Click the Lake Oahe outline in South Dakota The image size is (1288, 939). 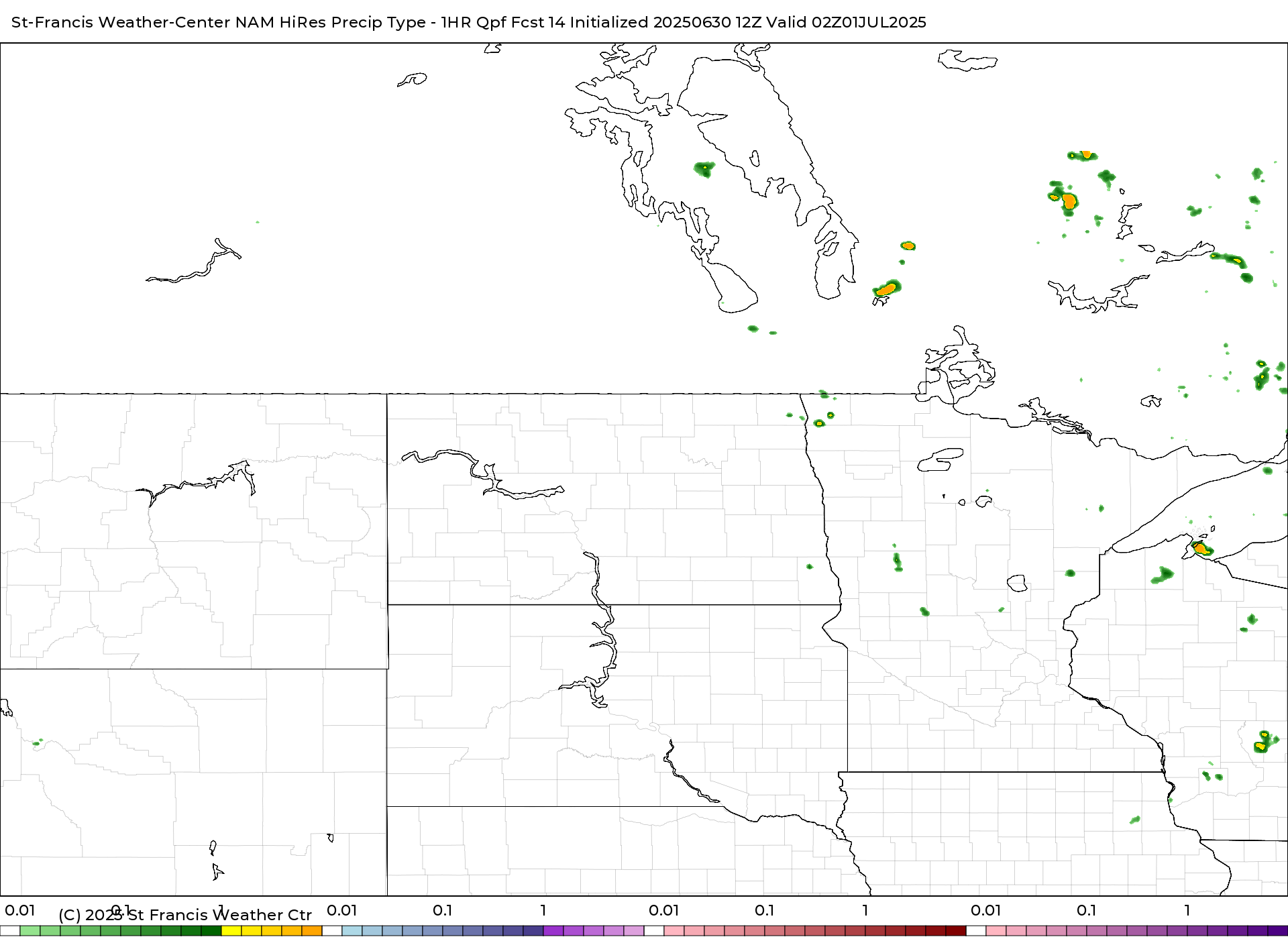tap(602, 630)
